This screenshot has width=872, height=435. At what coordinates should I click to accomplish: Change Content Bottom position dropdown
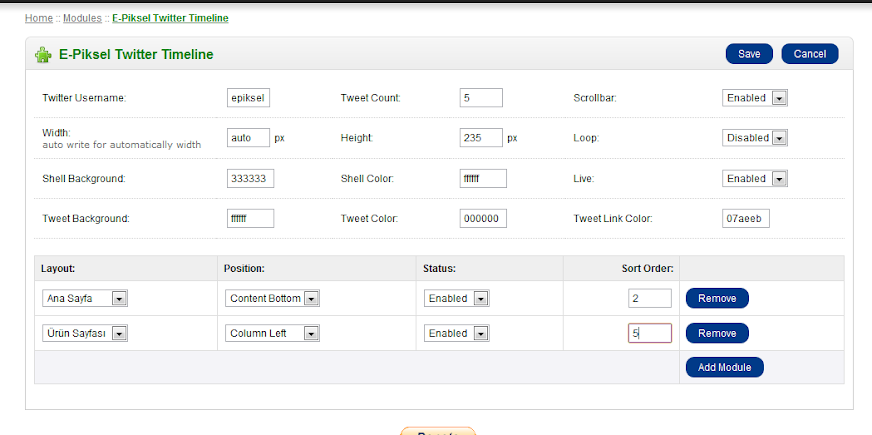[272, 298]
